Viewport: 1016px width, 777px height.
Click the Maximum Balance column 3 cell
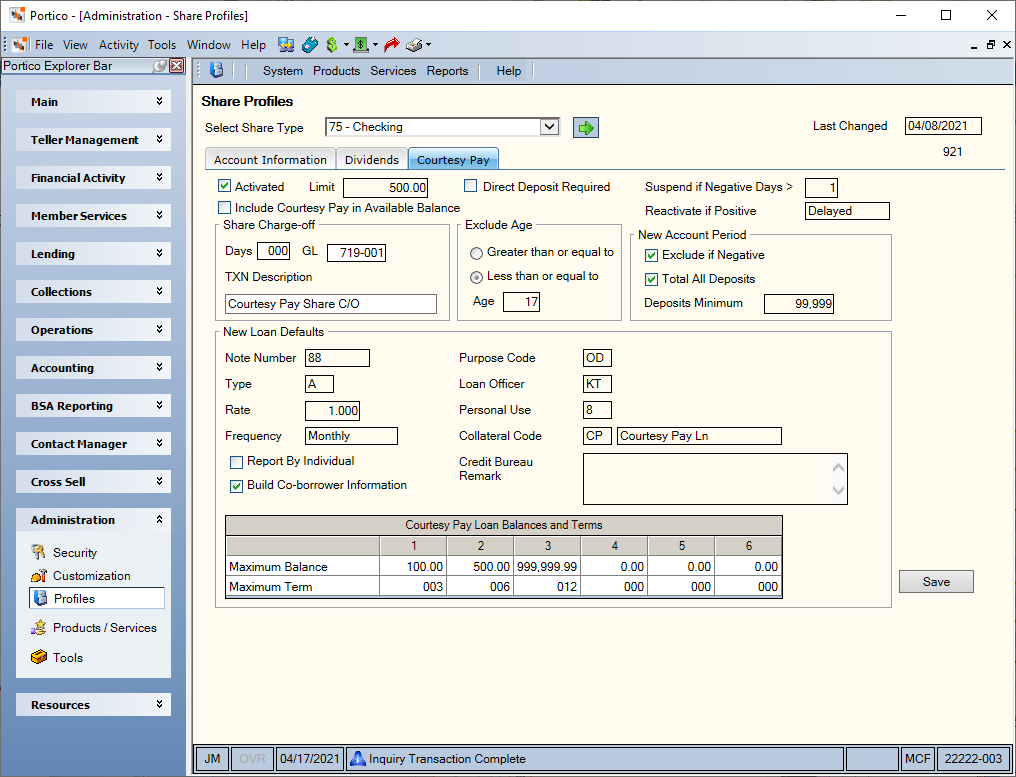coord(548,566)
